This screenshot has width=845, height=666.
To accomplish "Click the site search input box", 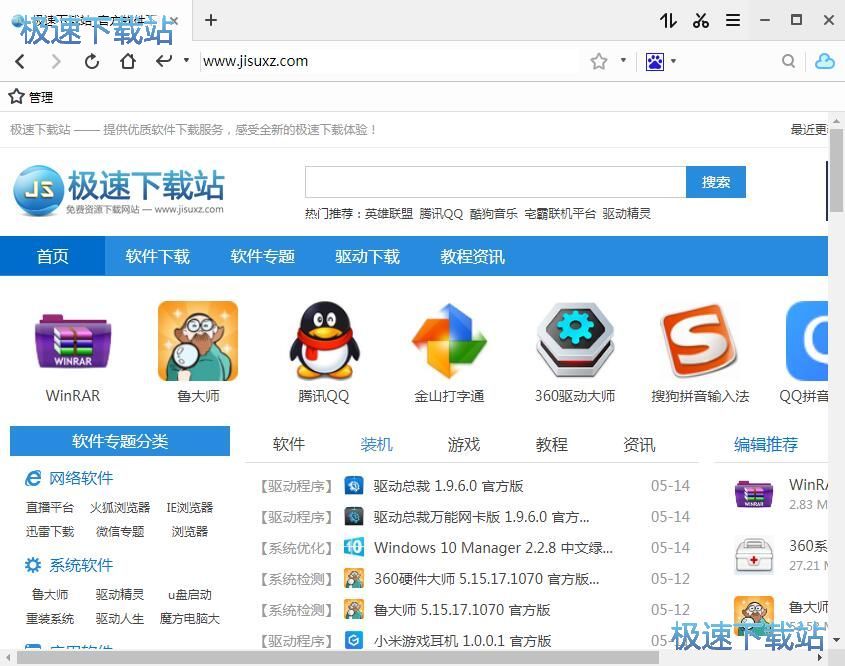I will pyautogui.click(x=495, y=182).
